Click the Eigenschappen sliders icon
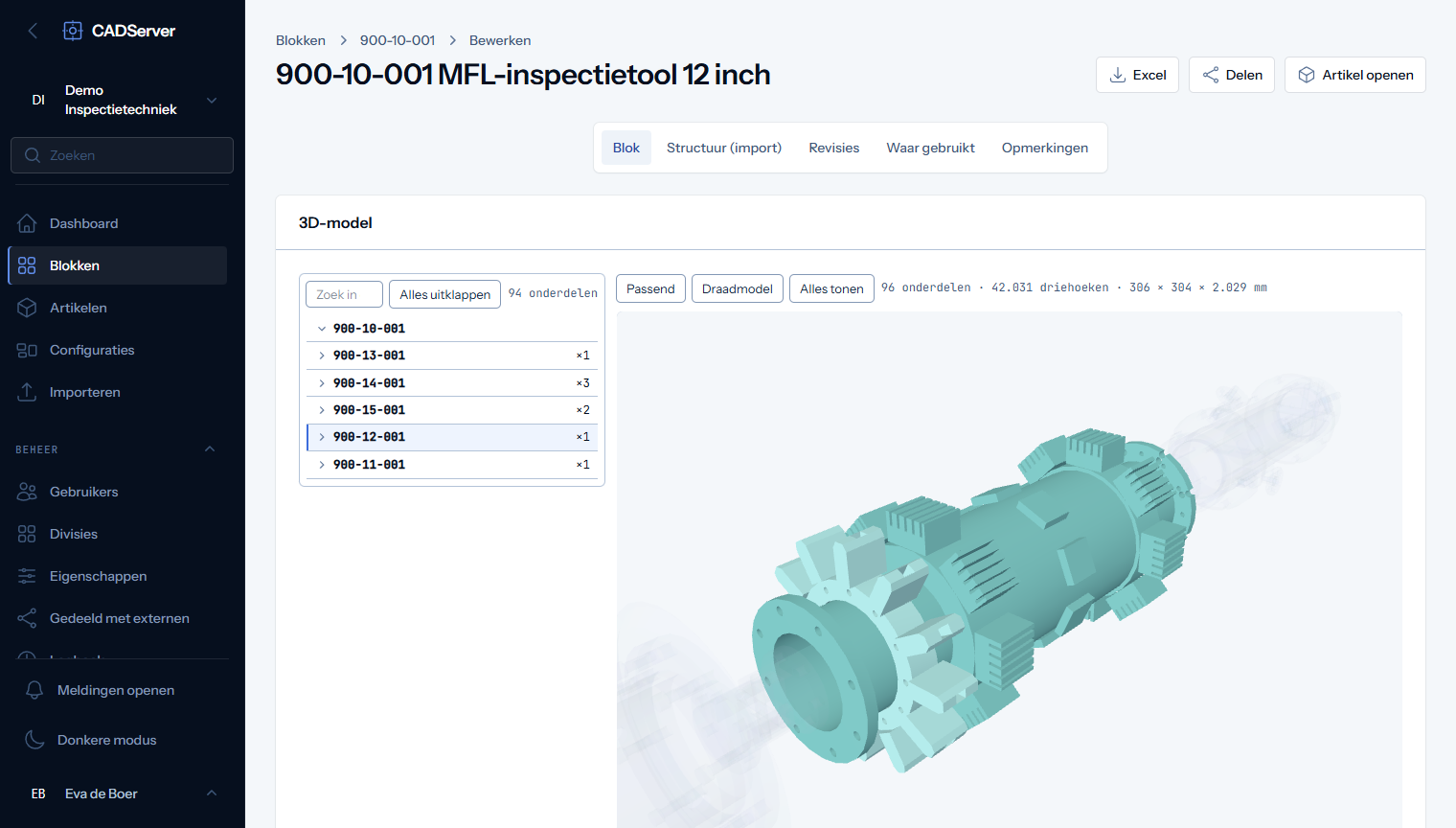This screenshot has width=1456, height=828. pos(27,576)
